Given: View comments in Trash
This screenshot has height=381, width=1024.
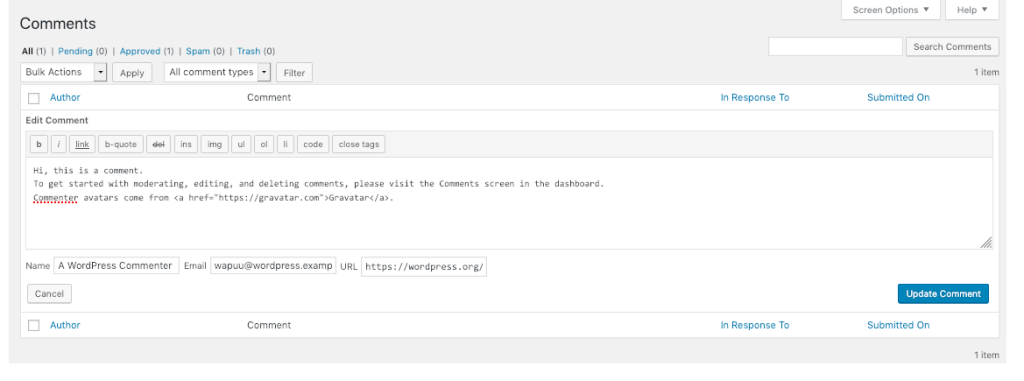Looking at the screenshot, I should [248, 51].
